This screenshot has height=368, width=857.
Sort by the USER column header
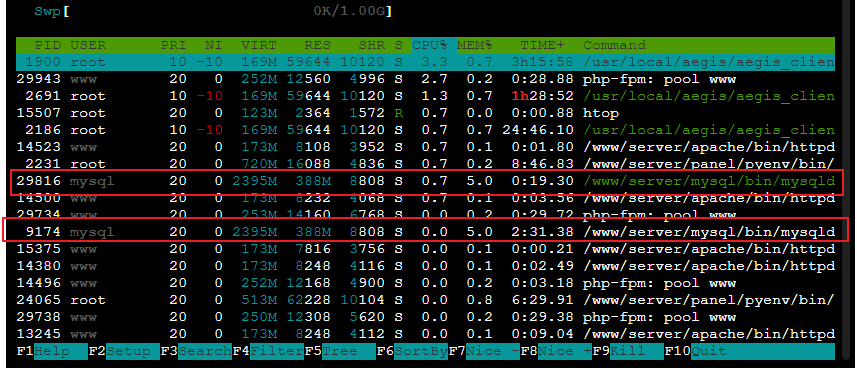(x=88, y=45)
